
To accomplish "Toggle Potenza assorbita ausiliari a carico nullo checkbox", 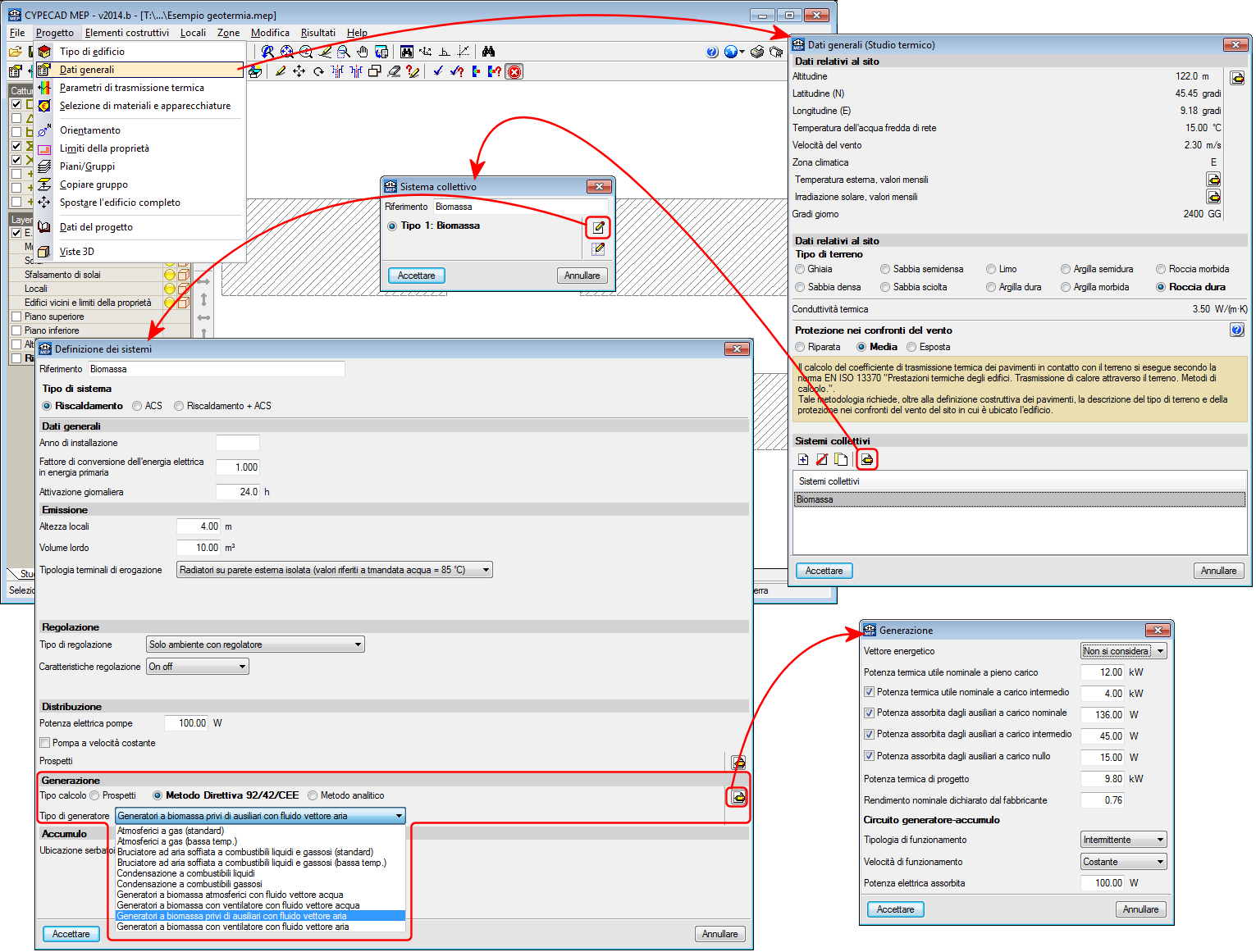I will click(869, 756).
